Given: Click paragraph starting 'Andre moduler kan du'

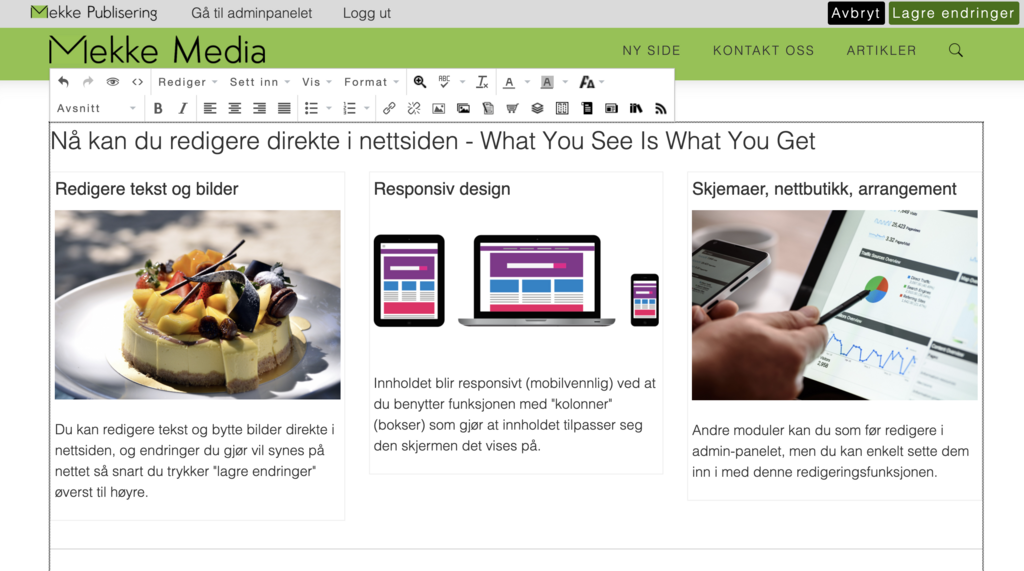Looking at the screenshot, I should [831, 451].
